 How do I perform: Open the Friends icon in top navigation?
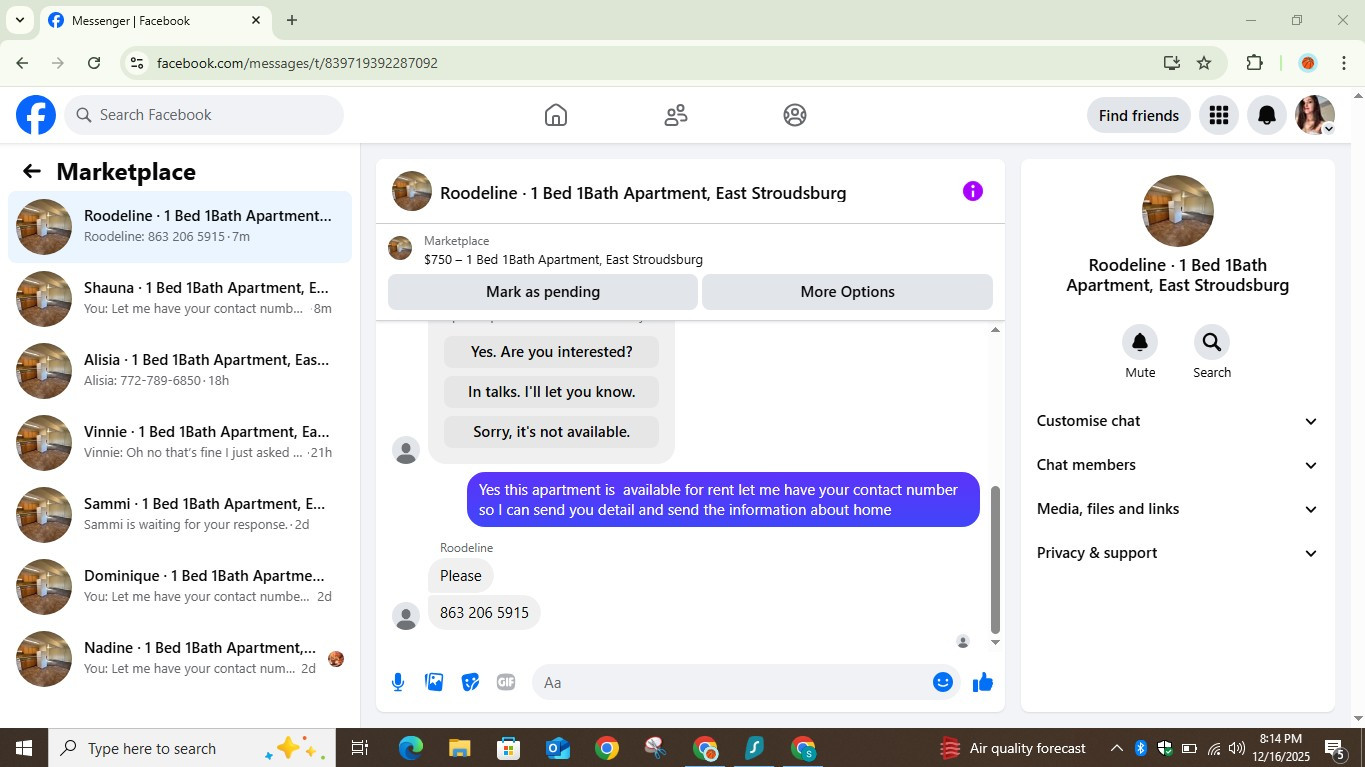click(x=676, y=115)
